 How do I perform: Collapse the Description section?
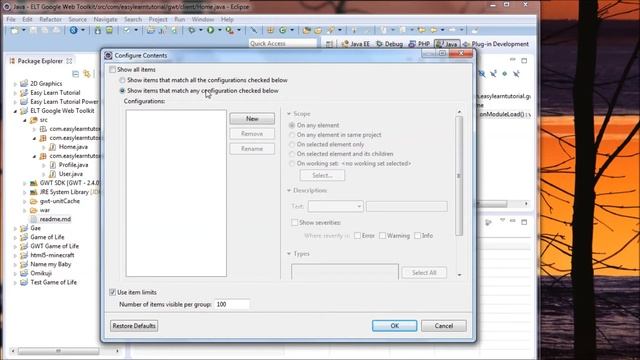click(289, 191)
